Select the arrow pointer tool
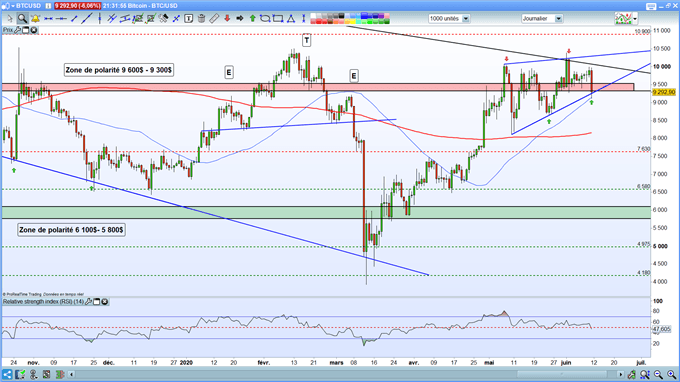The image size is (680, 382). pyautogui.click(x=10, y=19)
